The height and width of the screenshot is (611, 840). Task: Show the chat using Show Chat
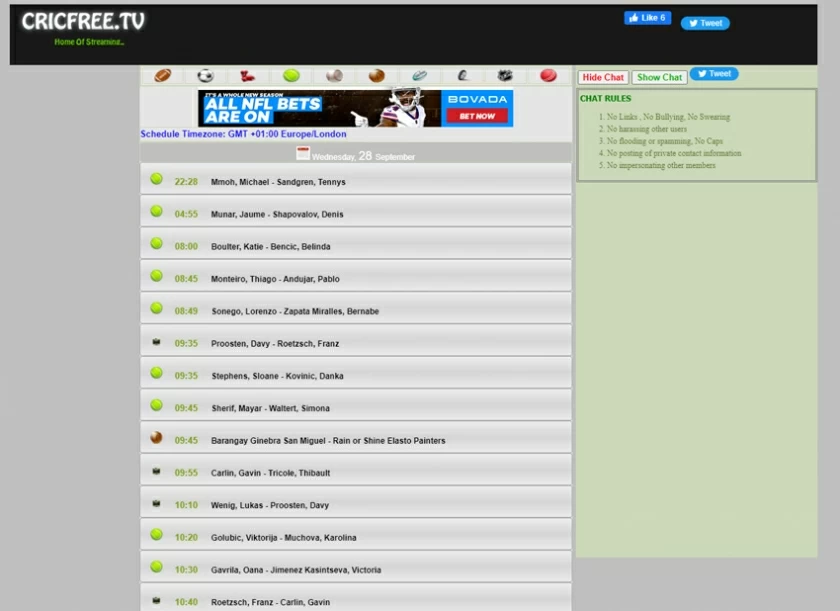(x=659, y=76)
